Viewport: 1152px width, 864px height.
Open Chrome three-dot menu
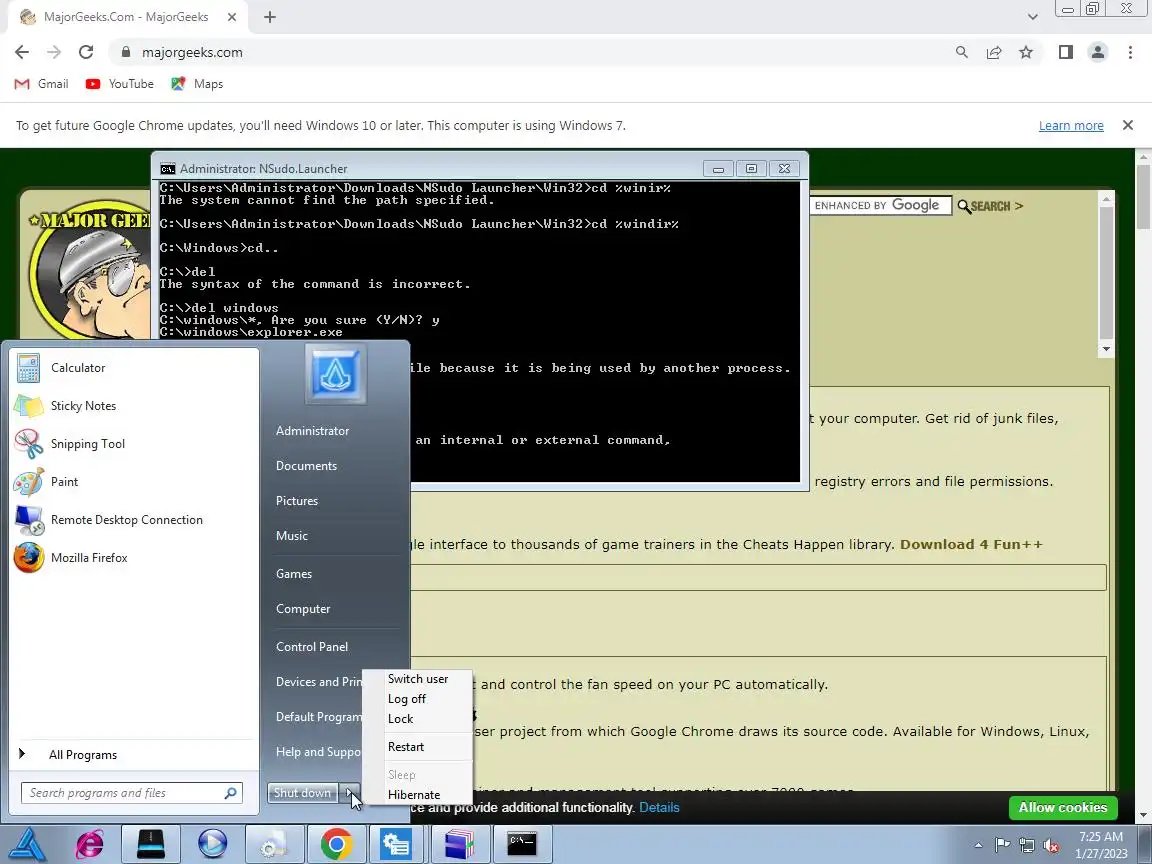click(x=1130, y=52)
